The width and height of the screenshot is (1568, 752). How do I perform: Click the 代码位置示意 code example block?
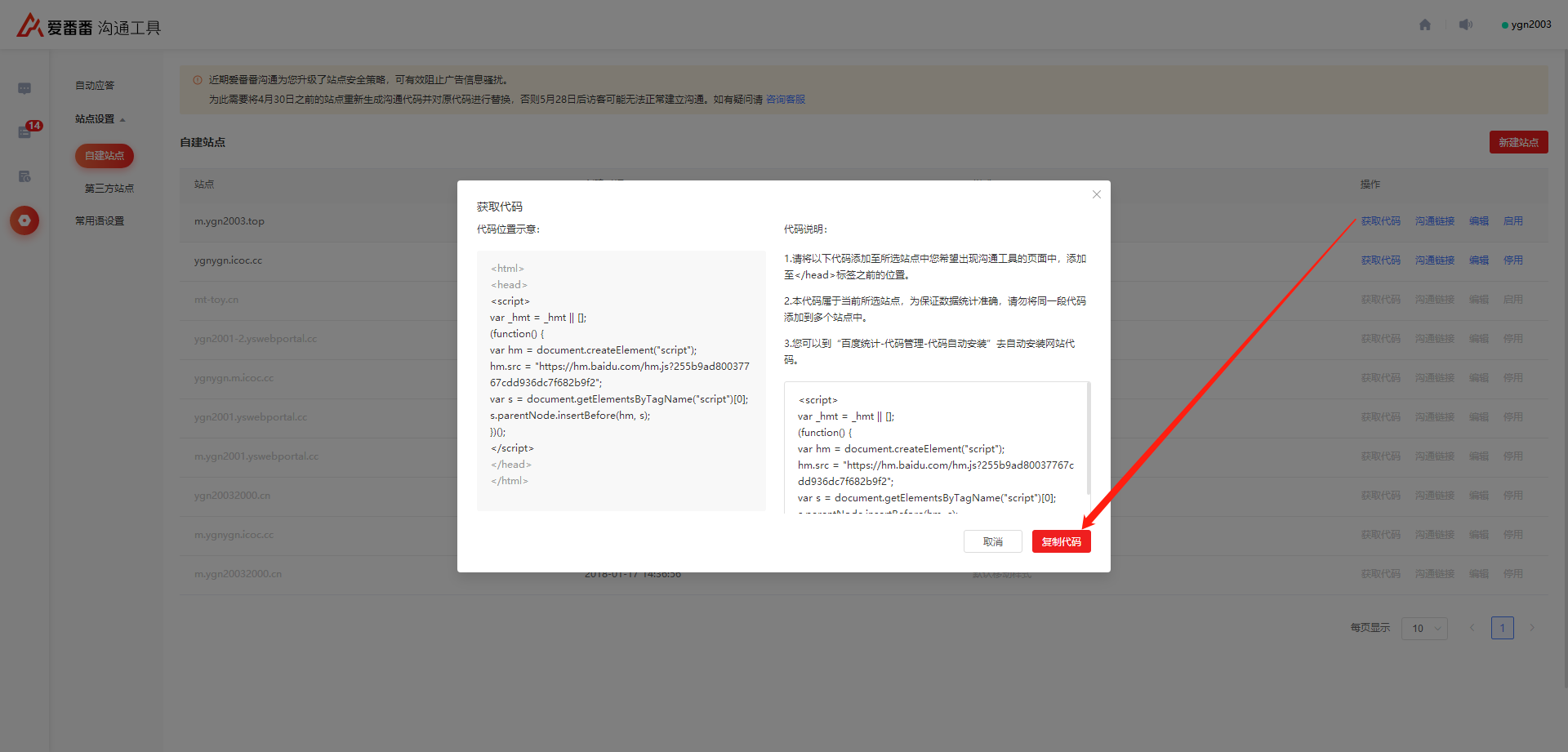(621, 380)
